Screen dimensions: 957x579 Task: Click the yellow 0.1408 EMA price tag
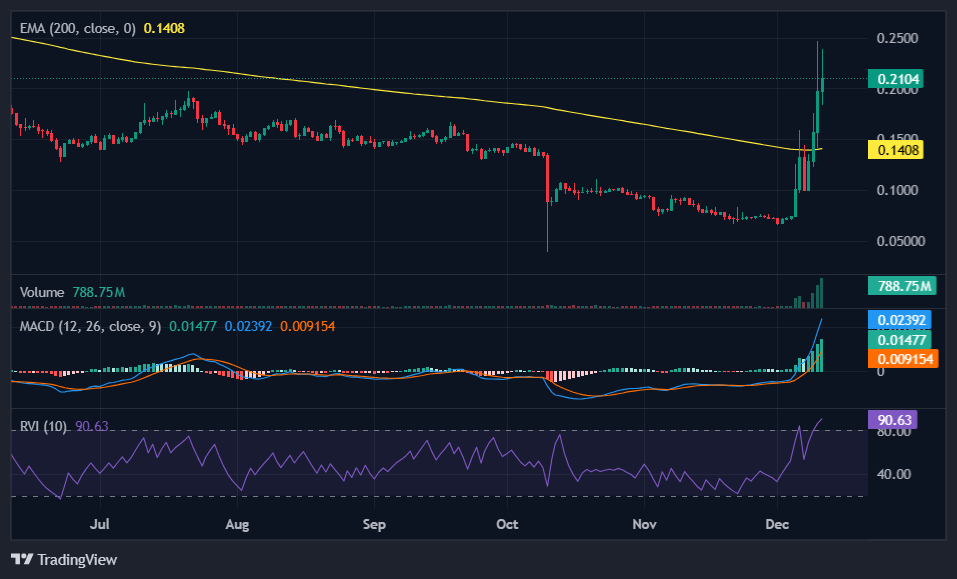[x=899, y=150]
